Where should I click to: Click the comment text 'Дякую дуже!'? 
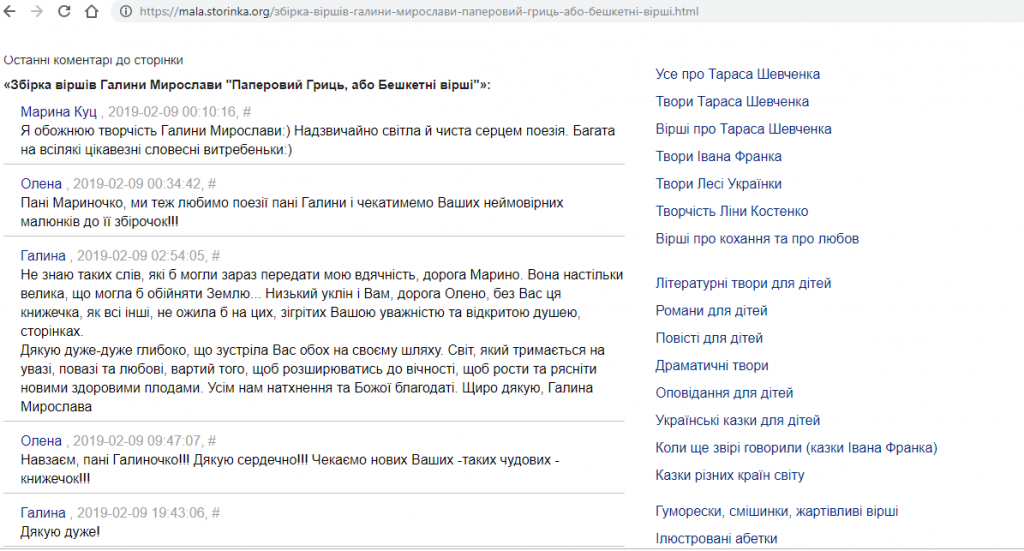point(60,531)
